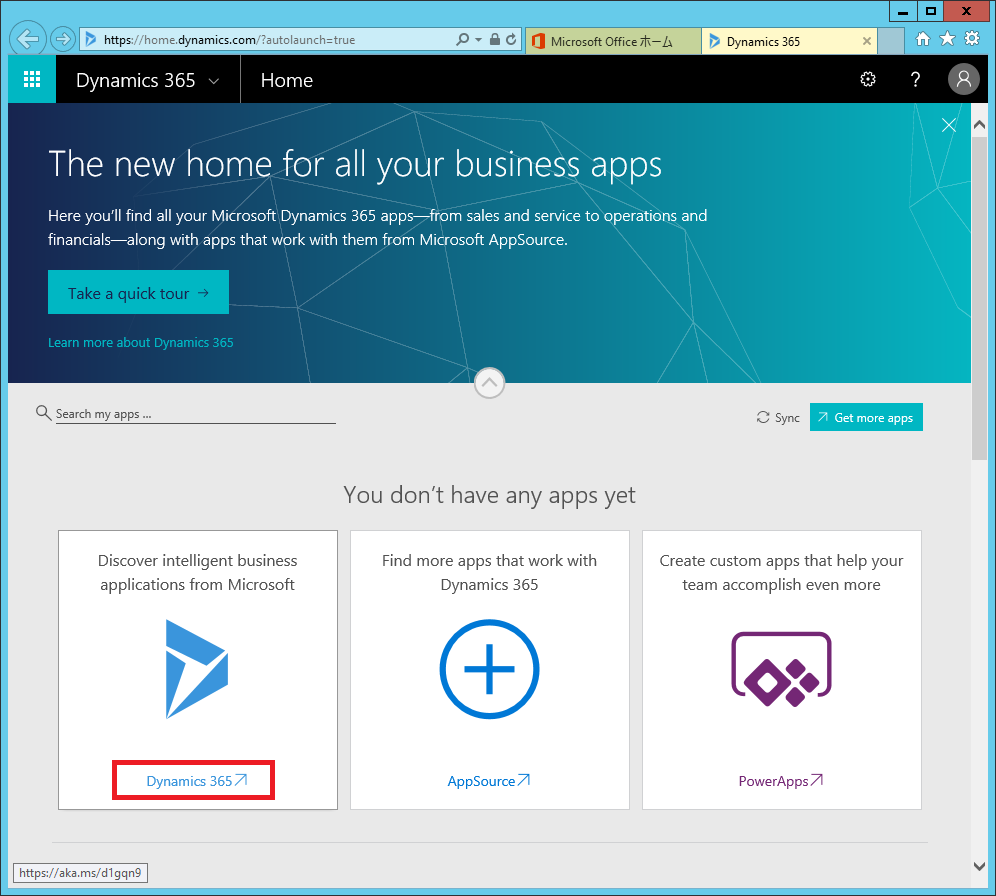Click the search magnifier beside Search my apps
This screenshot has width=996, height=896.
[43, 413]
